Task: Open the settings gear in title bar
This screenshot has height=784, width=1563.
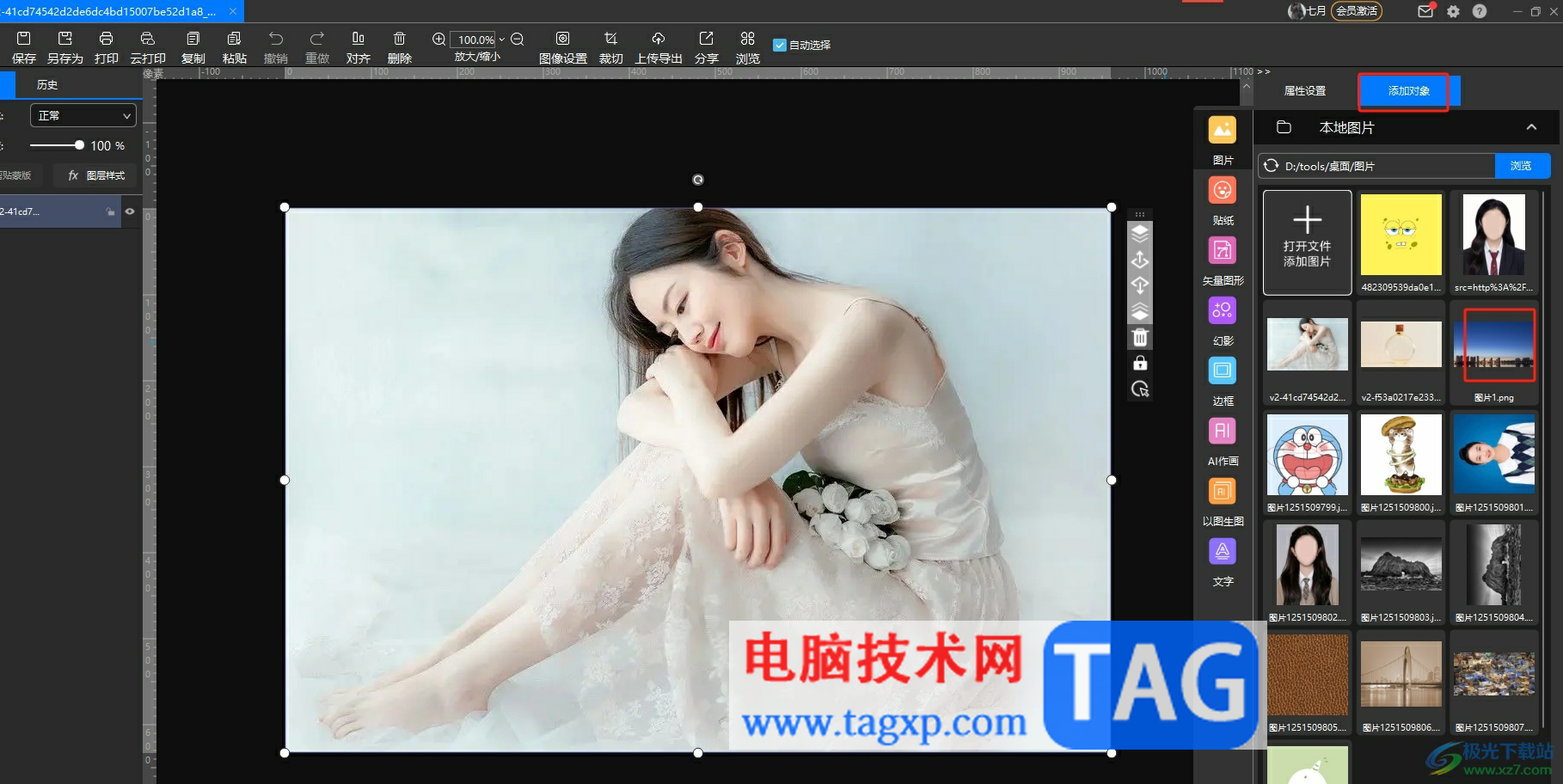Action: pos(1453,11)
